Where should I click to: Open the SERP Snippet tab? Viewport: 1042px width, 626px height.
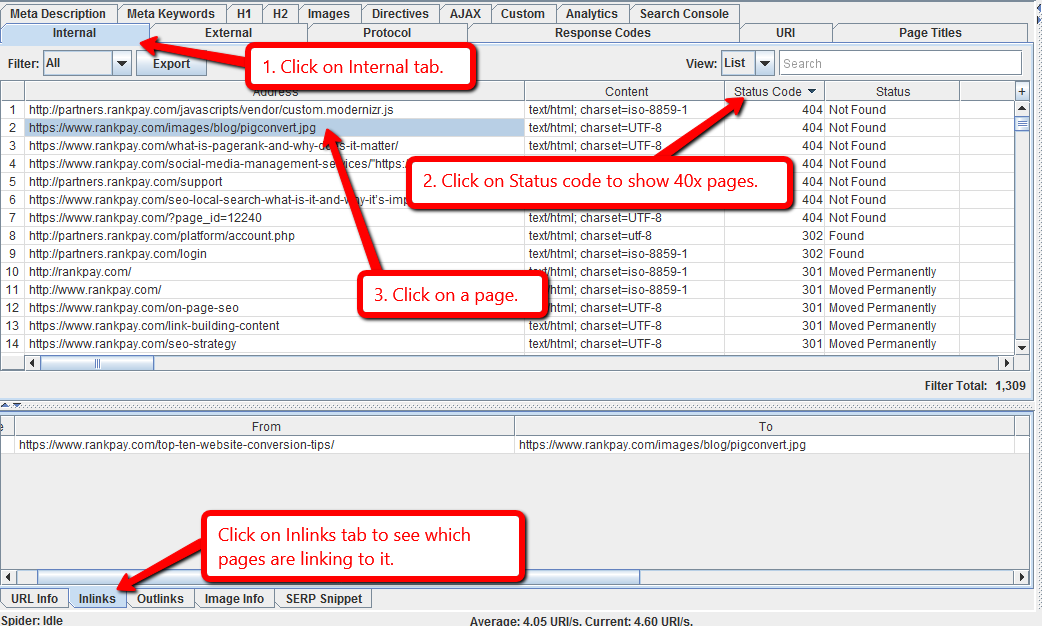point(324,598)
